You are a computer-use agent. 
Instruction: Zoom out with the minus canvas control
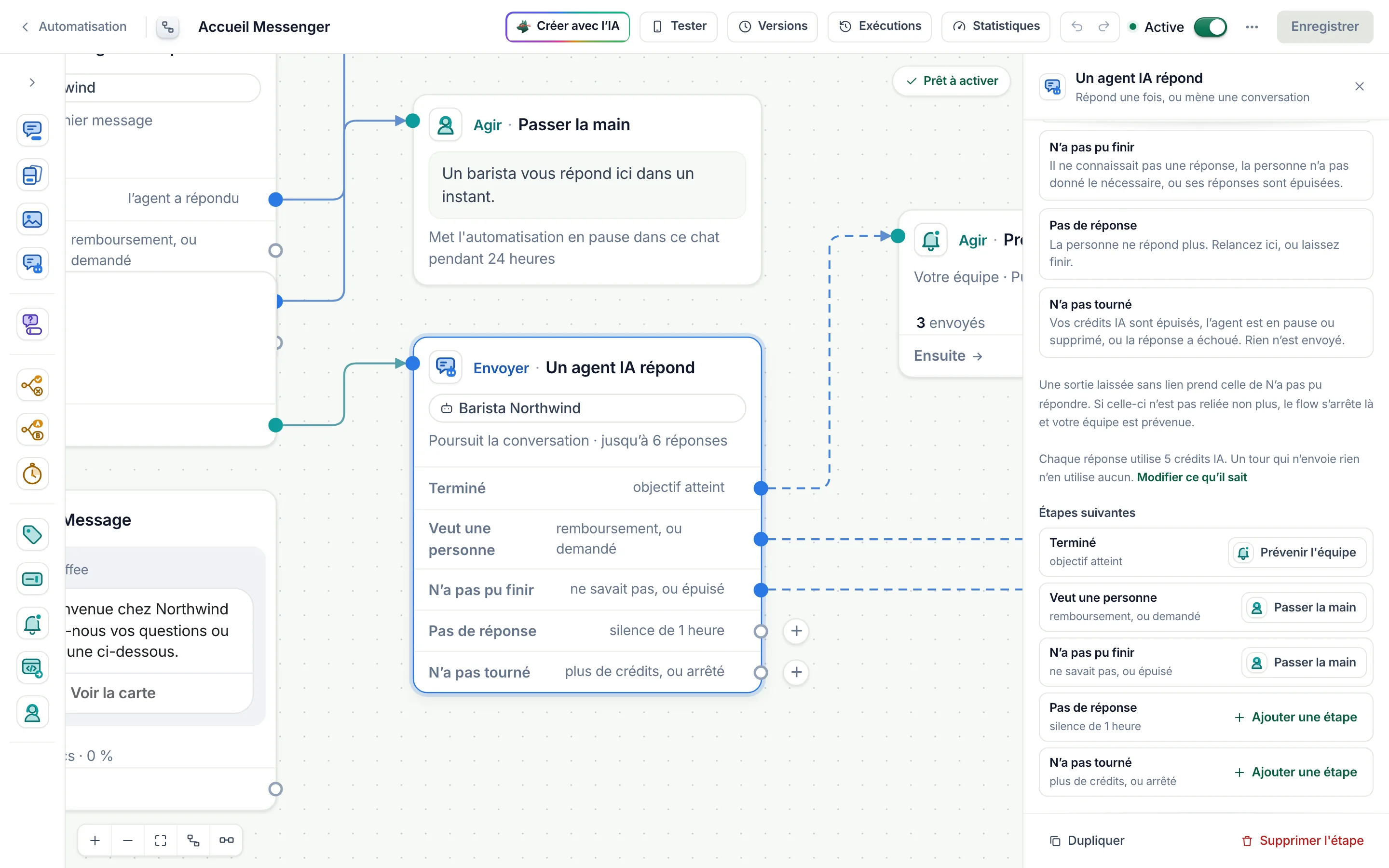click(x=127, y=841)
